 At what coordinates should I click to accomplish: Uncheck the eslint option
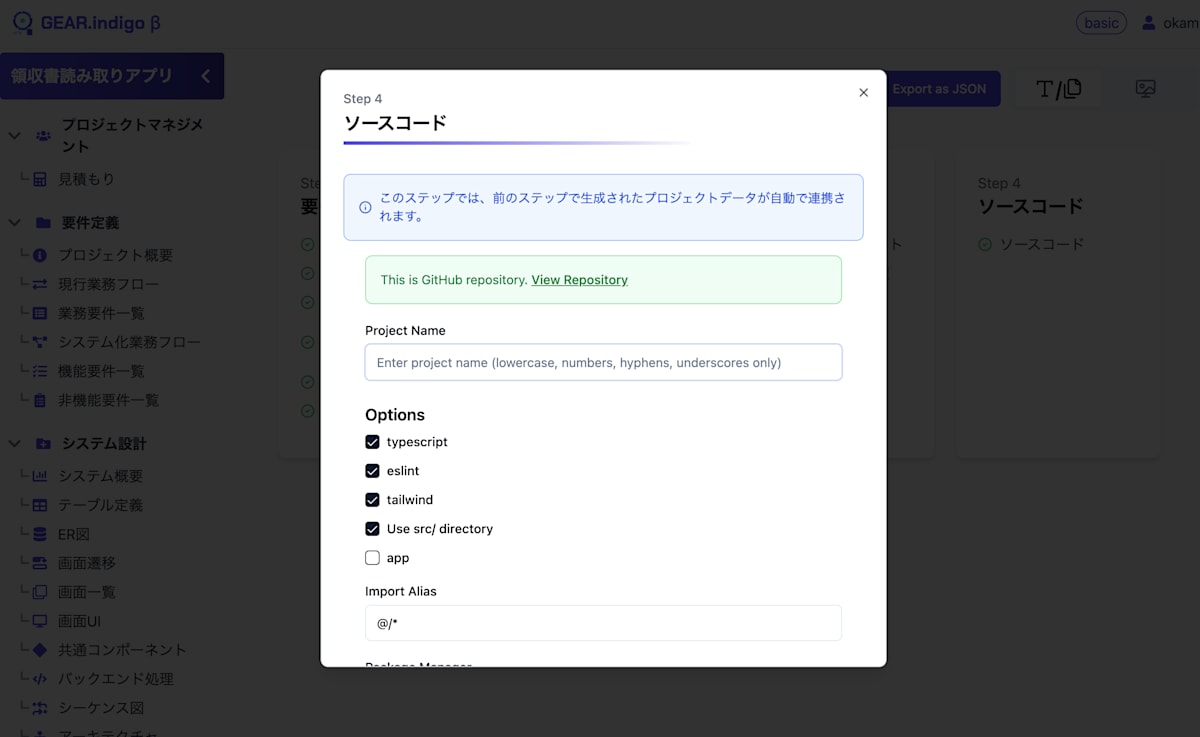coord(372,471)
